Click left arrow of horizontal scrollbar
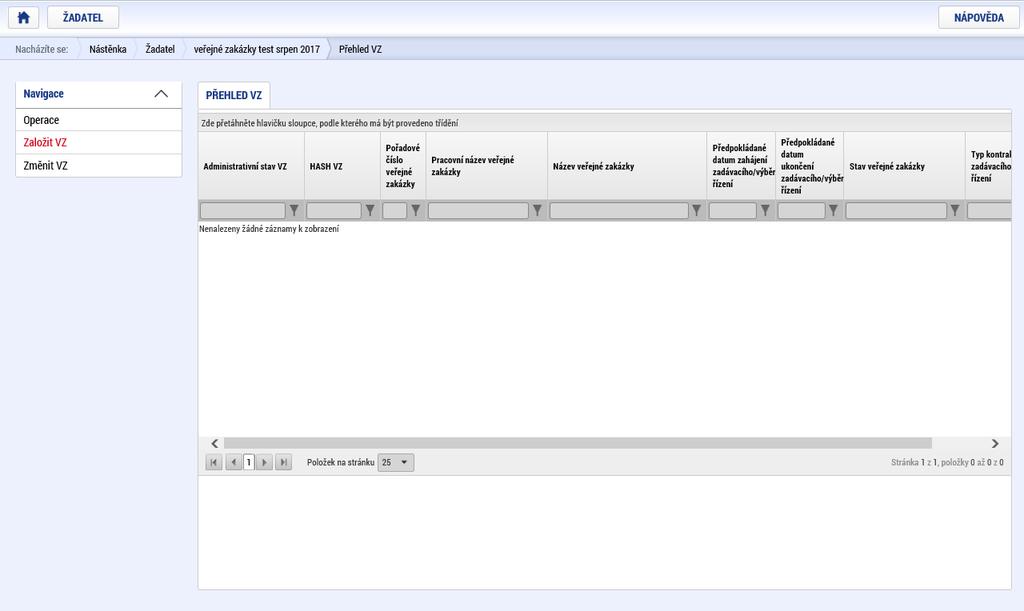The image size is (1024, 611). [214, 443]
